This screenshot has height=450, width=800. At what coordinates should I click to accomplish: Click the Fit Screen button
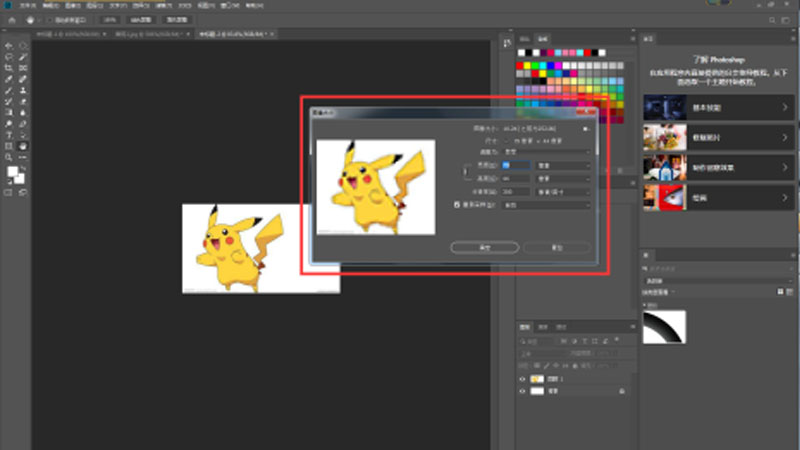141,20
